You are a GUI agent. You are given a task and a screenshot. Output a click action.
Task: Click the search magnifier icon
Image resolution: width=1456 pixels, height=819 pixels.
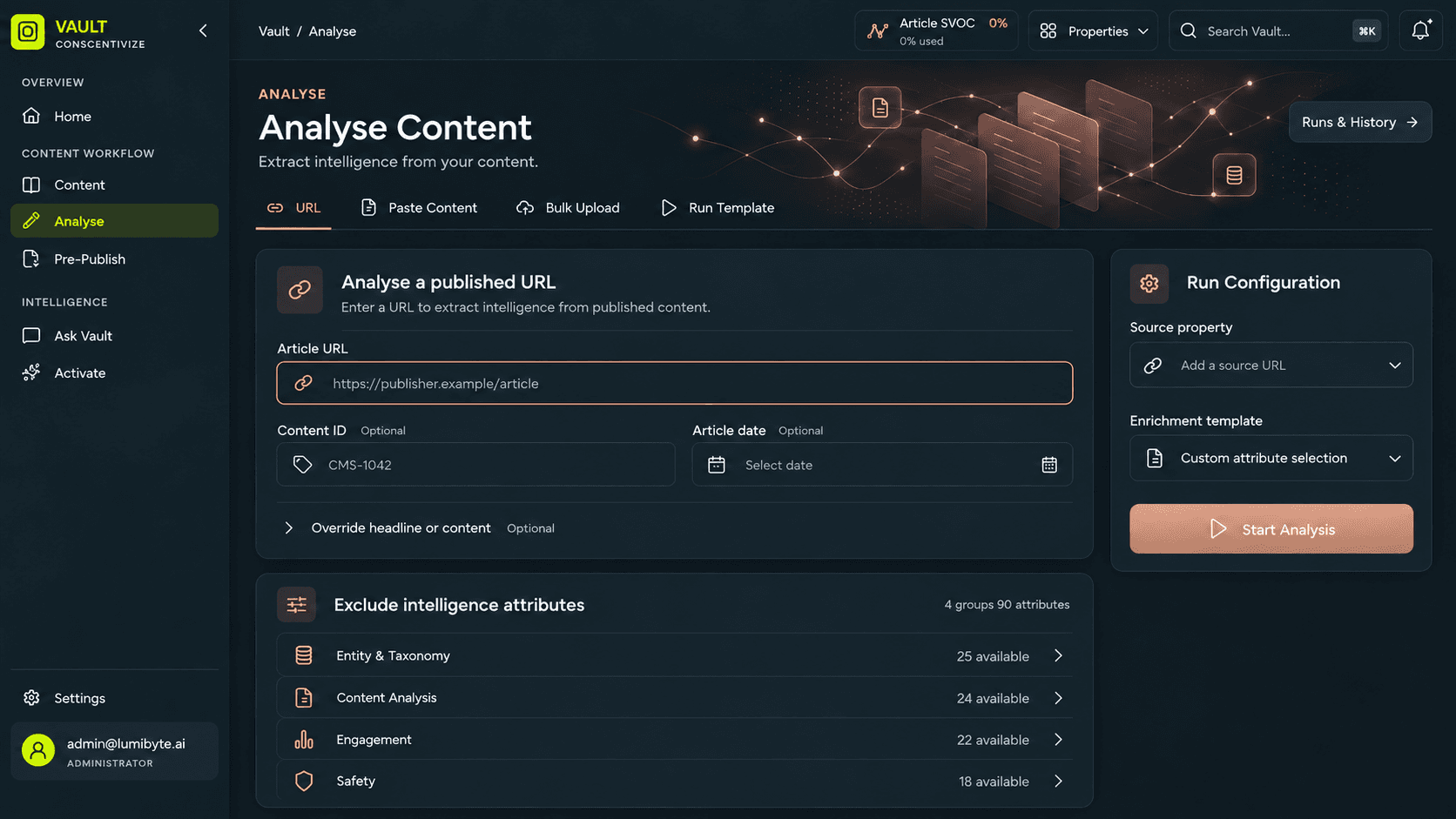[1188, 31]
